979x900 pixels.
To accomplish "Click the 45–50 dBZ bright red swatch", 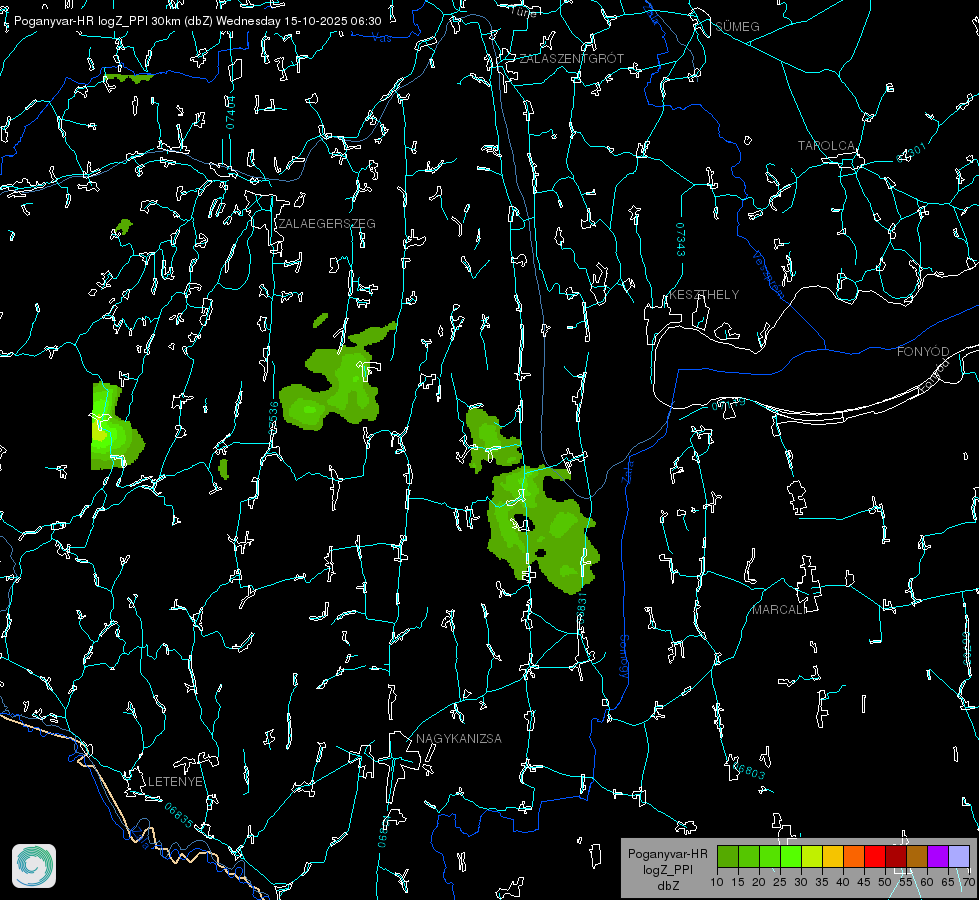I will click(x=875, y=856).
